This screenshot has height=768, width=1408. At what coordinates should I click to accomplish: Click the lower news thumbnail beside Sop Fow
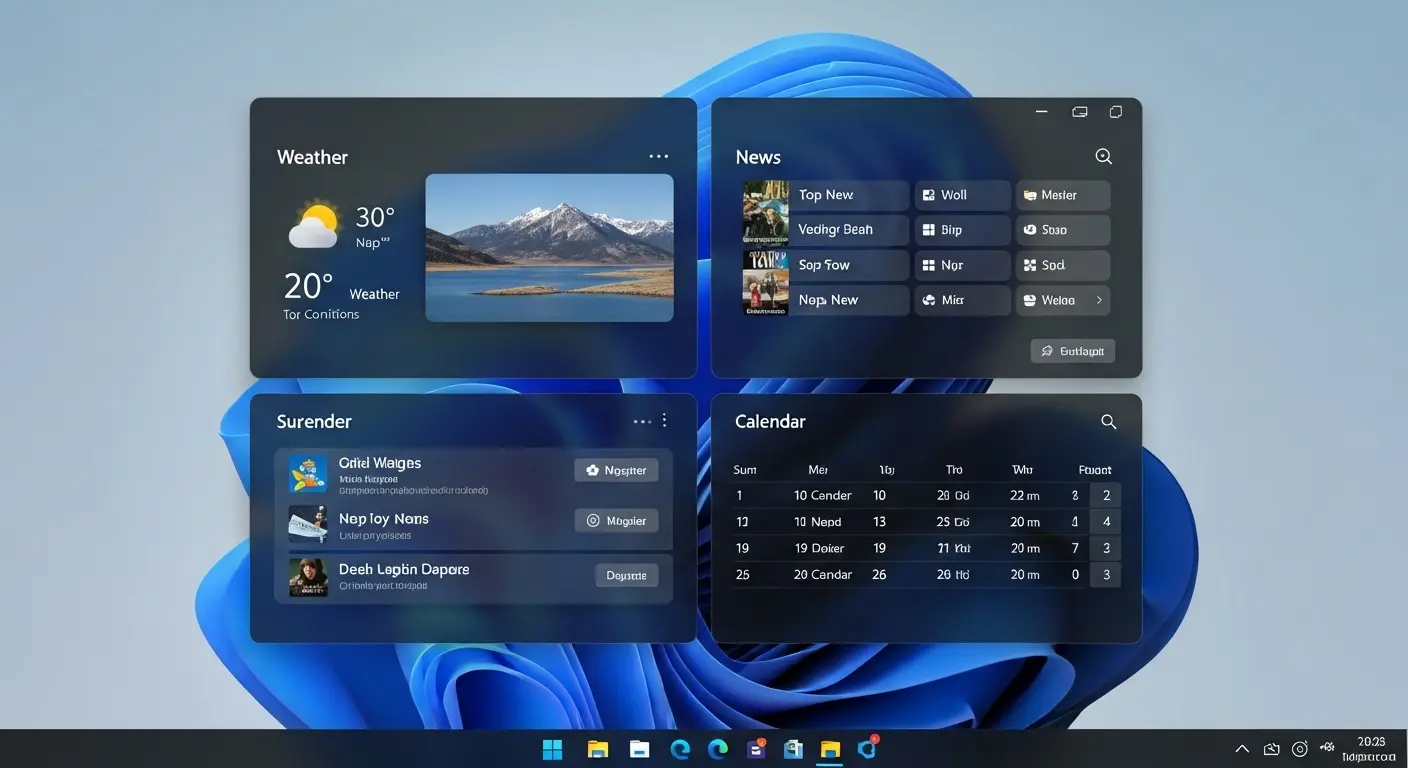tap(766, 282)
